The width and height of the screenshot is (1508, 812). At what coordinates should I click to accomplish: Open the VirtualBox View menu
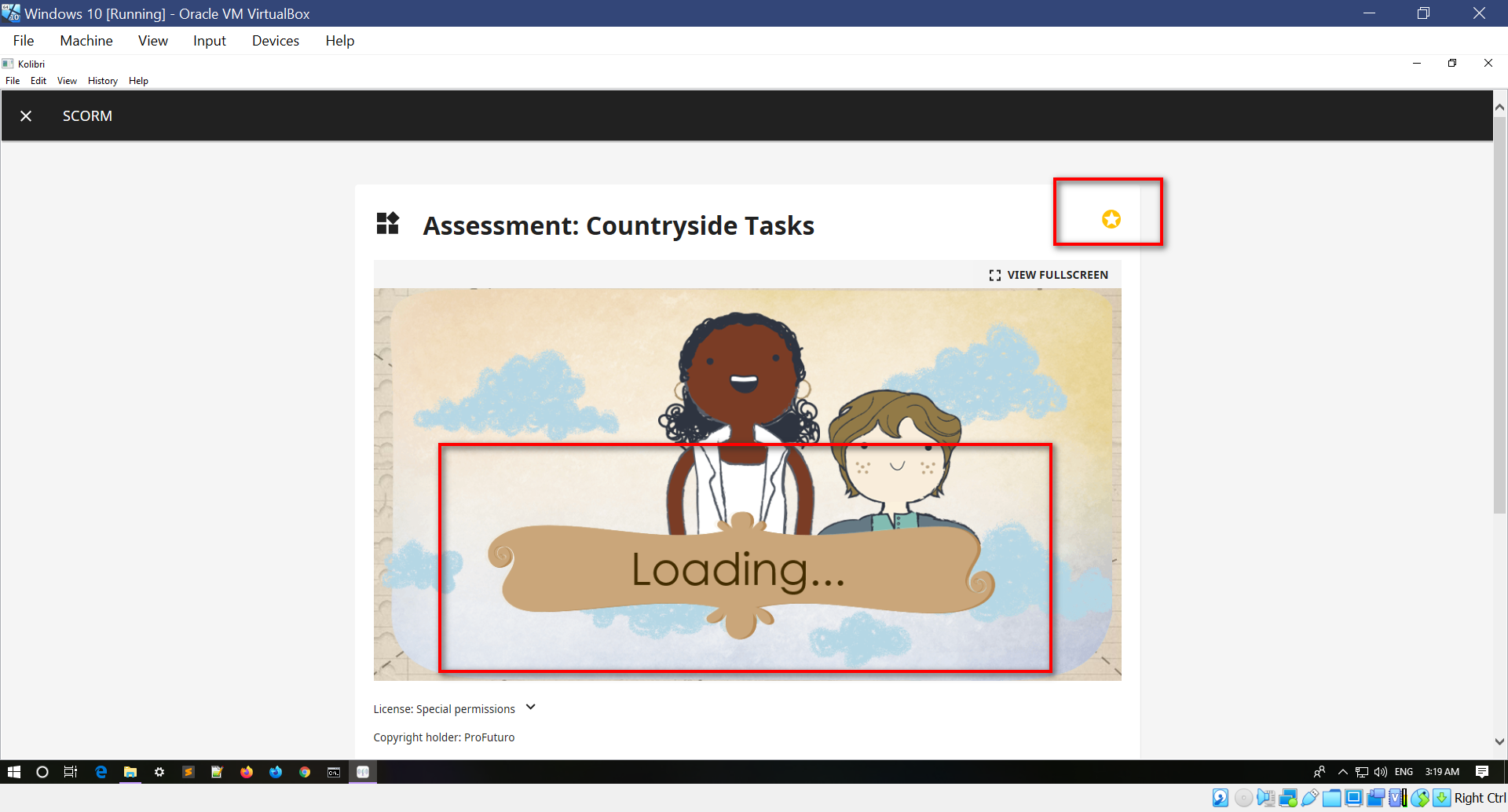coord(153,41)
